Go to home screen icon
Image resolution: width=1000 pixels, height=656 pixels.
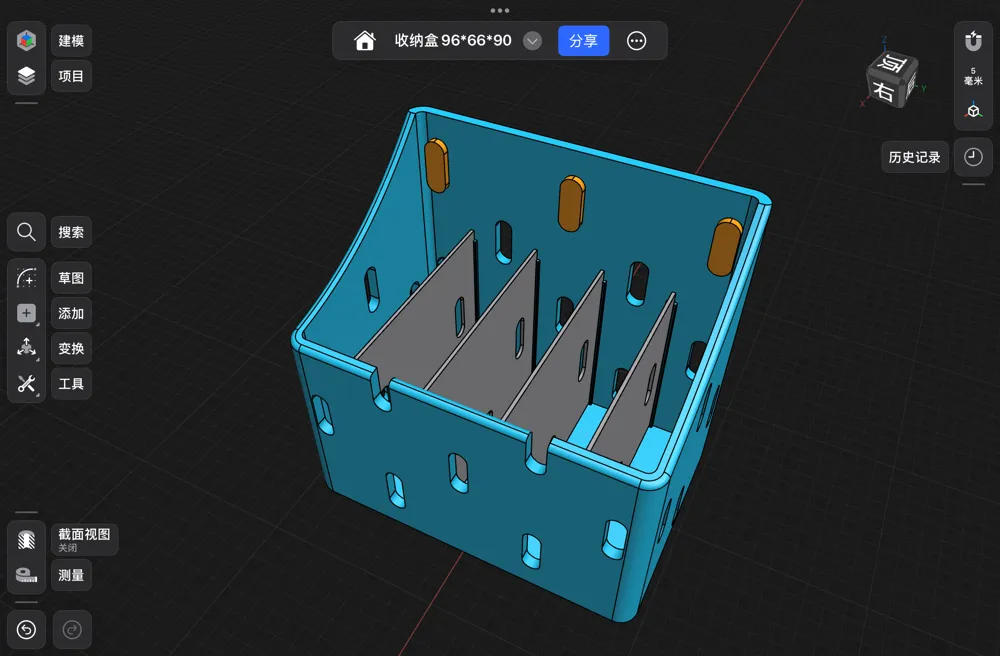click(x=365, y=41)
